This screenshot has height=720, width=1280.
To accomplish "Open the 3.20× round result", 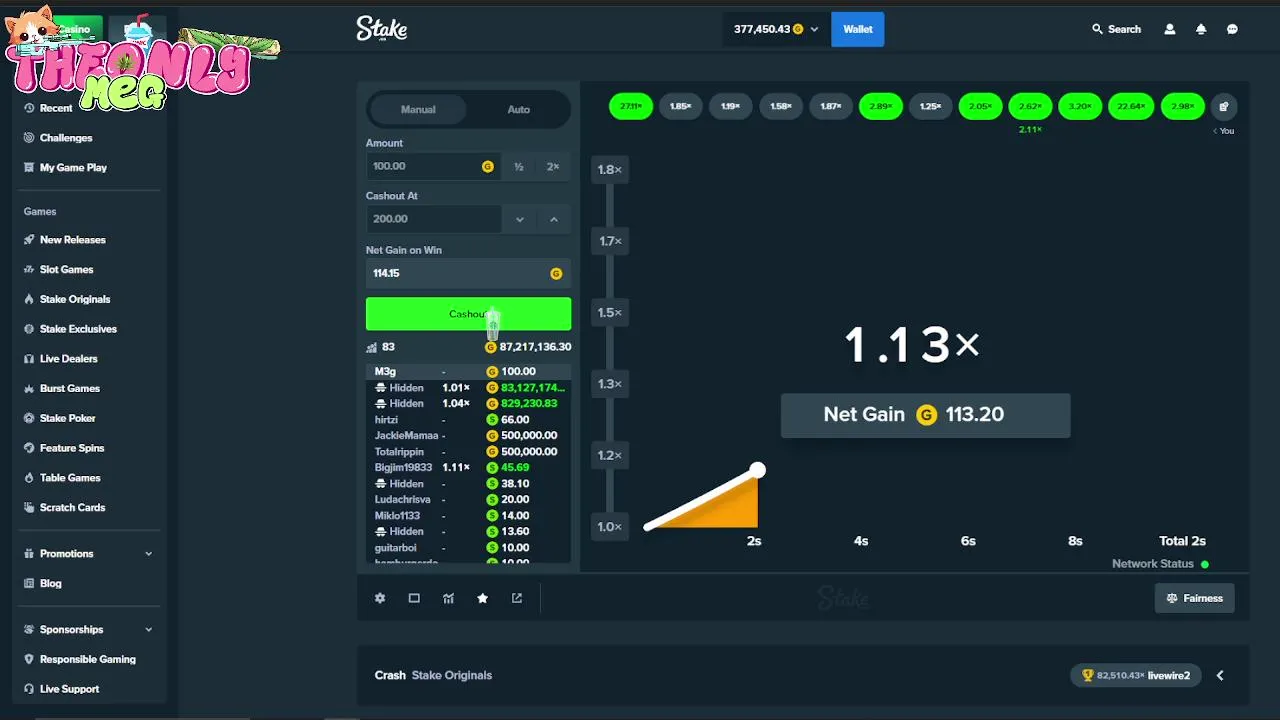I will [x=1081, y=106].
